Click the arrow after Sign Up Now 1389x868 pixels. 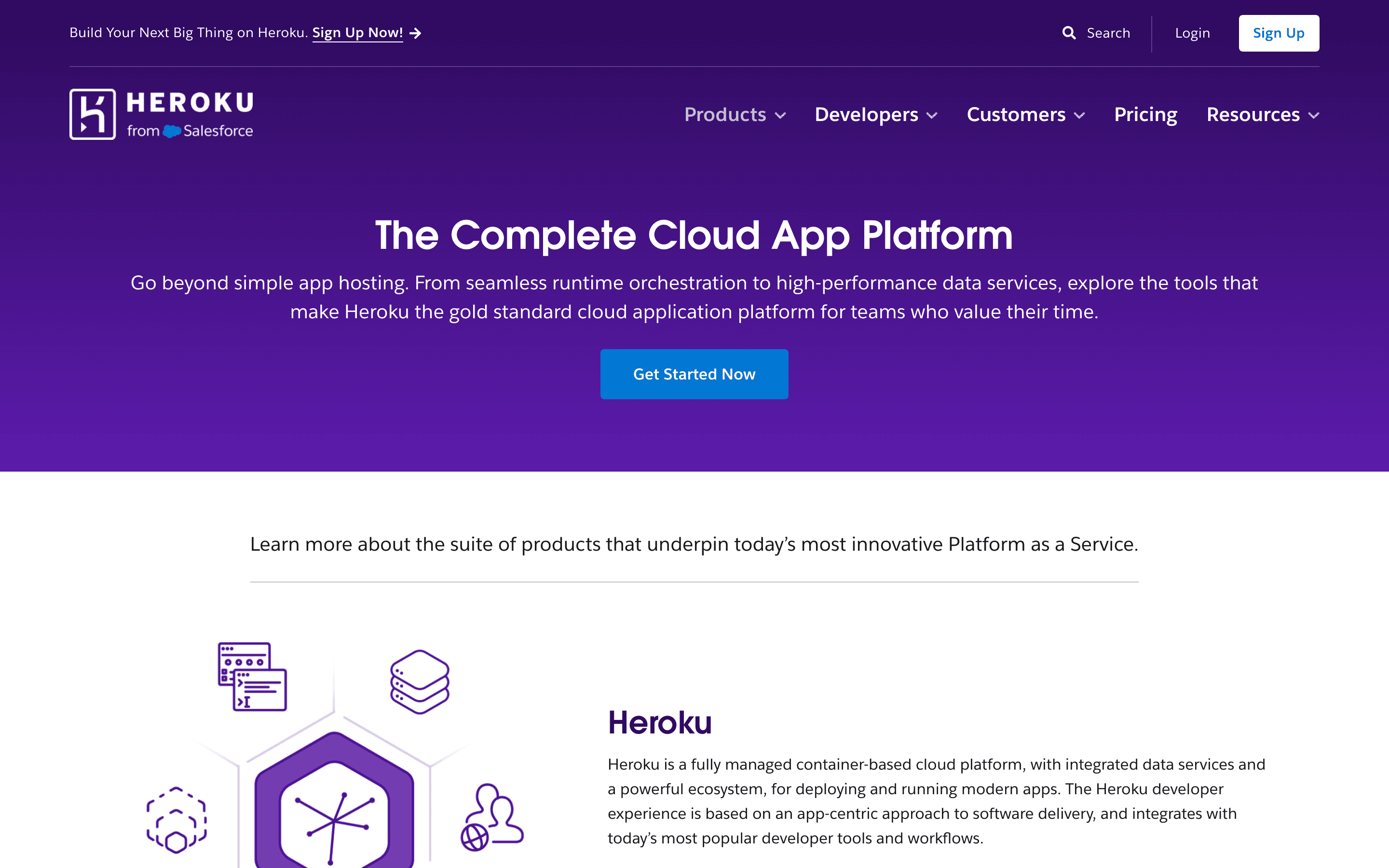(x=416, y=33)
